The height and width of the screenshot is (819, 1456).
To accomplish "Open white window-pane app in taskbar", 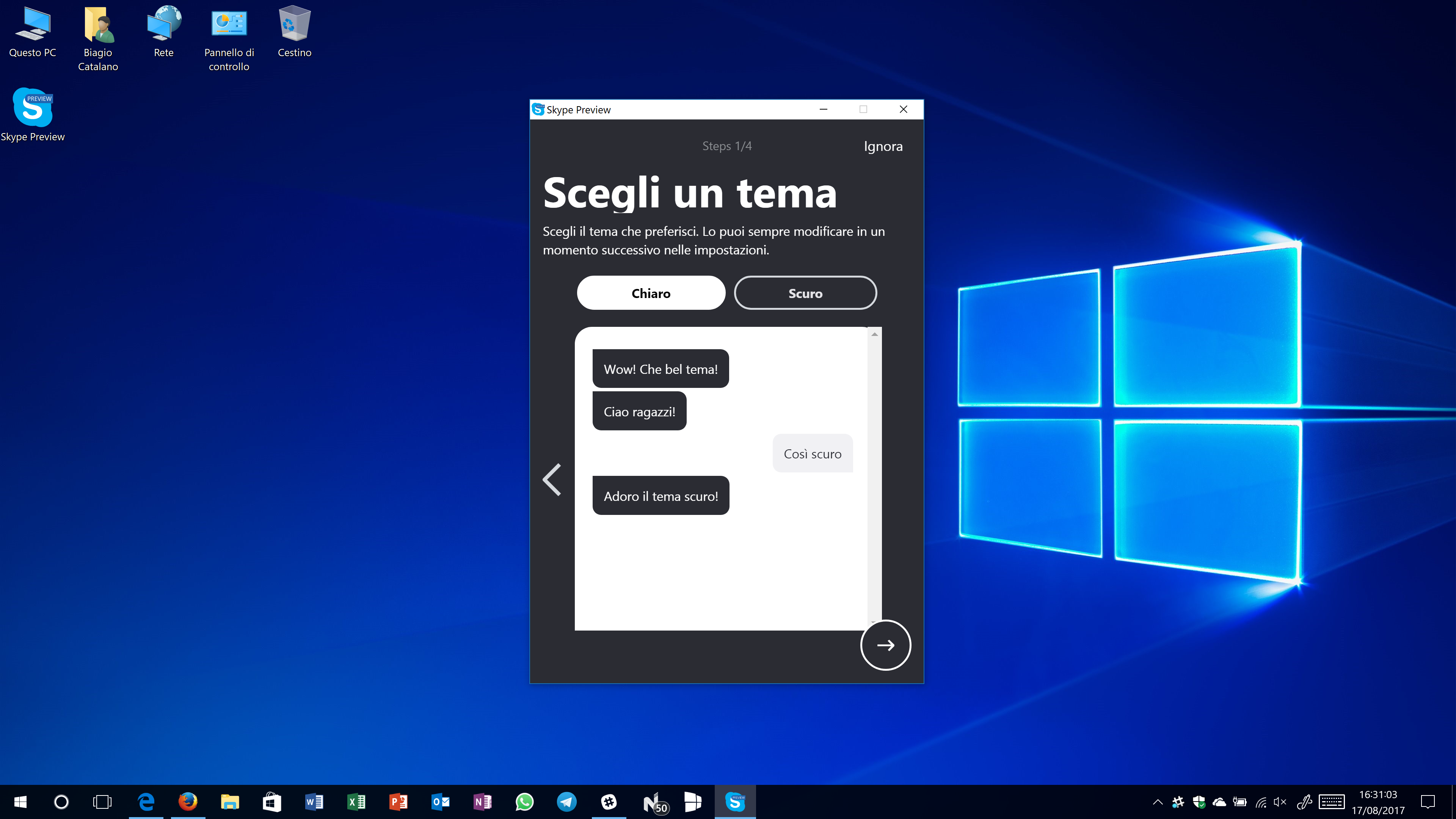I will point(693,802).
